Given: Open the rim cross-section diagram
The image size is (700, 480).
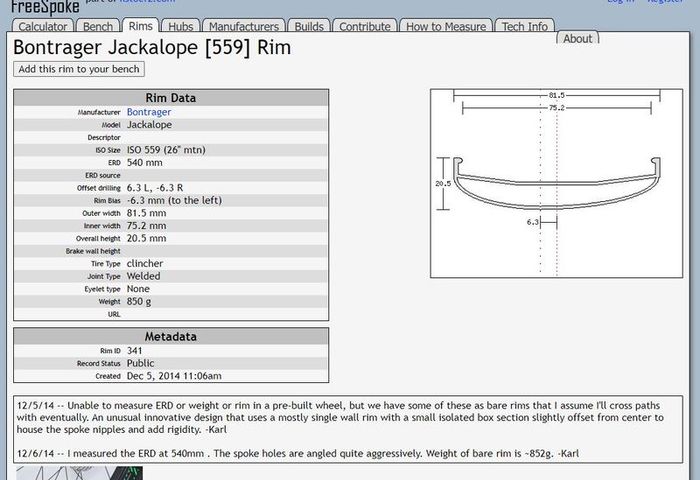Looking at the screenshot, I should [556, 183].
